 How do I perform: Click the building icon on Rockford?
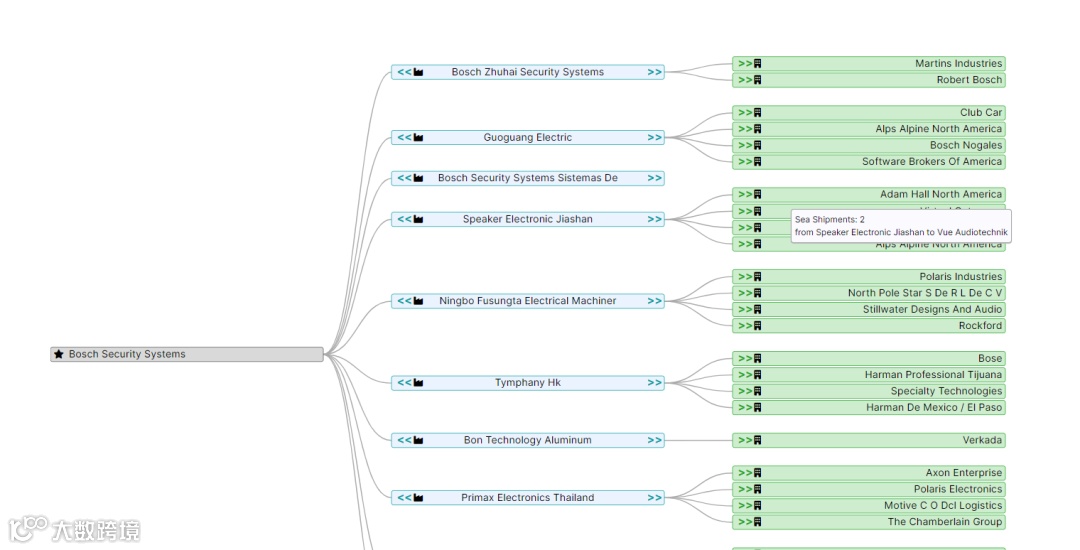pyautogui.click(x=758, y=326)
